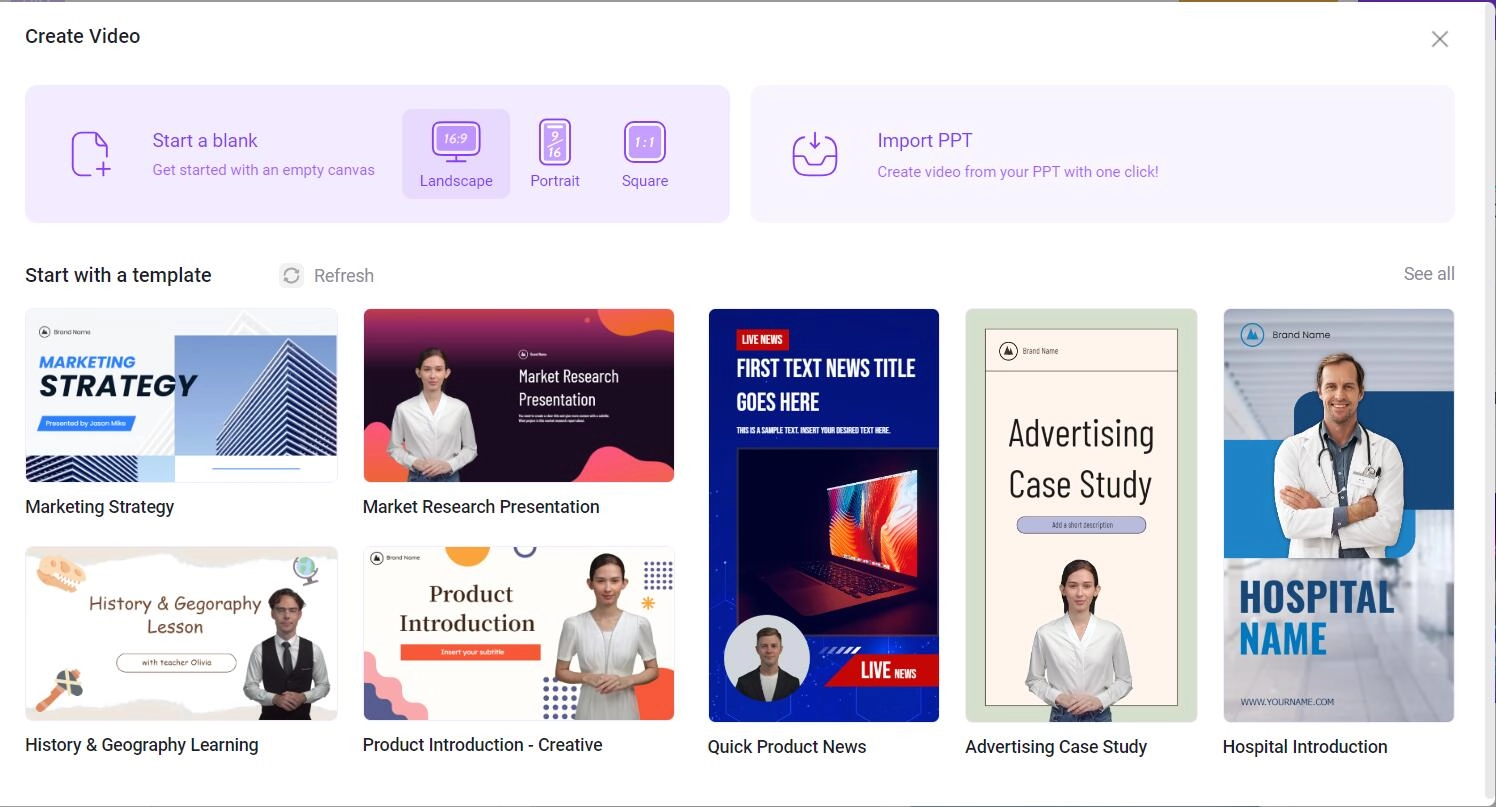Open the Marketing Strategy template thumbnail
Screen dimensions: 1496x807
(181, 395)
